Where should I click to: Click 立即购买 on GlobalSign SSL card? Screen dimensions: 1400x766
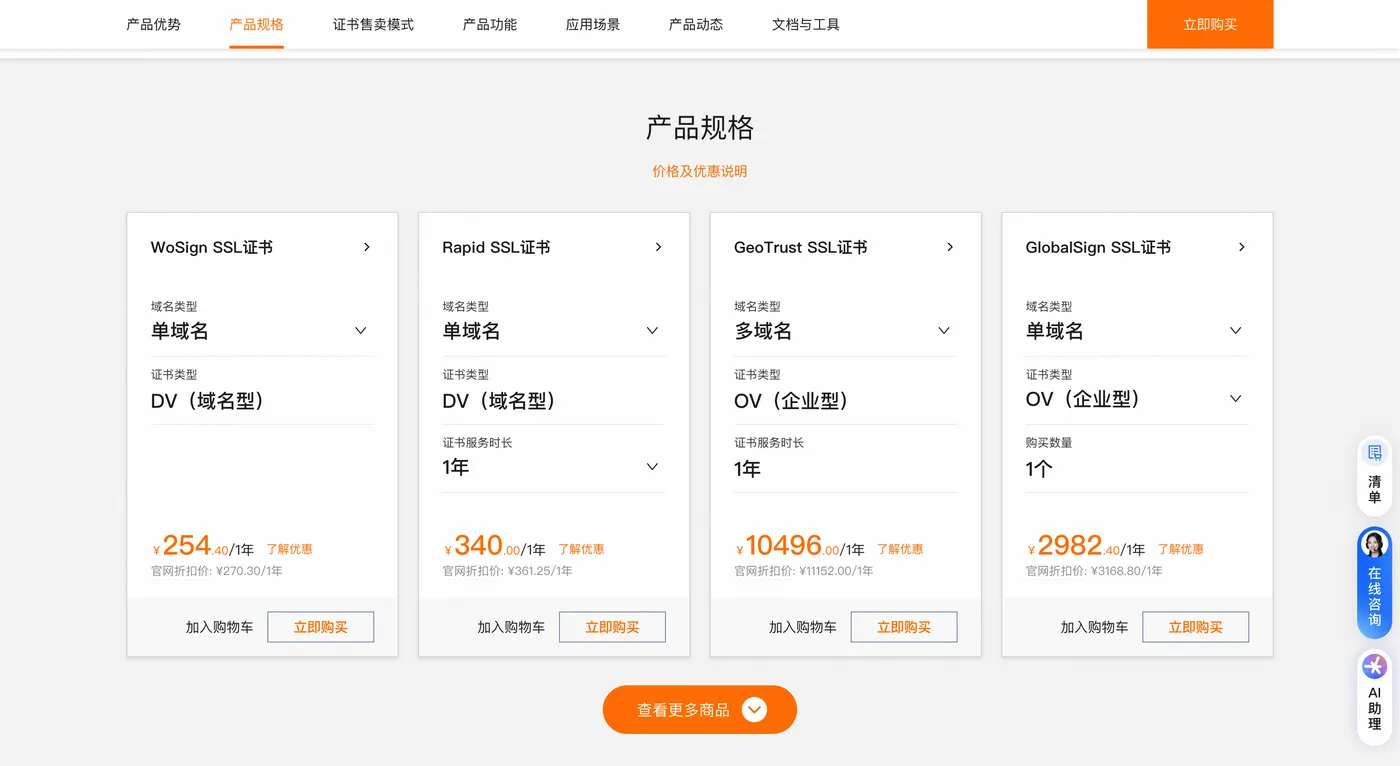point(1196,627)
